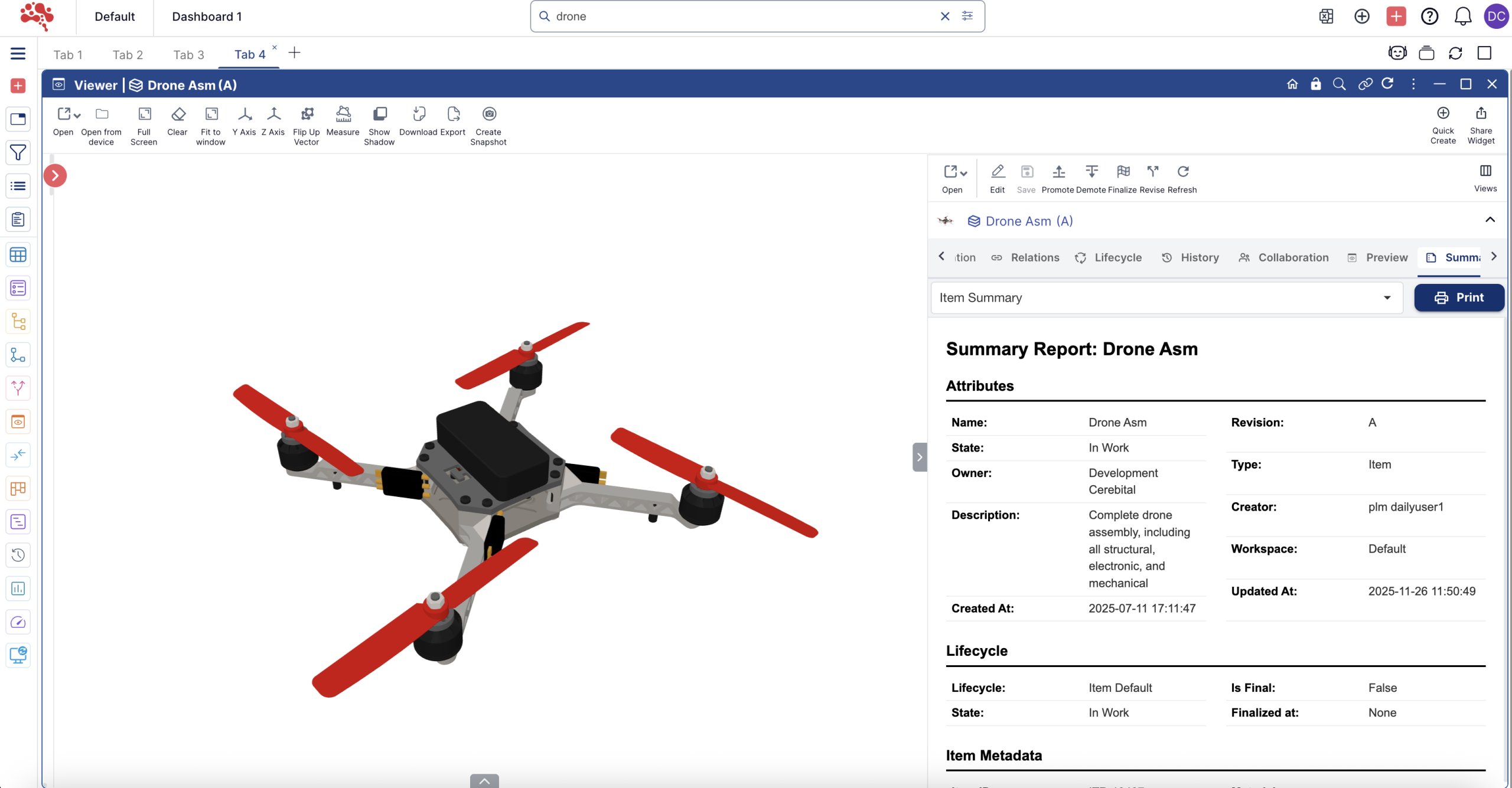Click the Revise icon in item panel
This screenshot has width=1512, height=788.
[x=1152, y=172]
